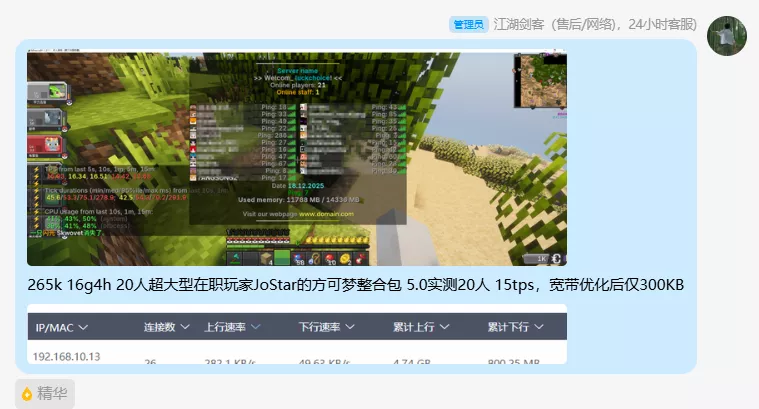This screenshot has height=409, width=759.
Task: Click the 265k 16g4h message text
Action: click(355, 285)
